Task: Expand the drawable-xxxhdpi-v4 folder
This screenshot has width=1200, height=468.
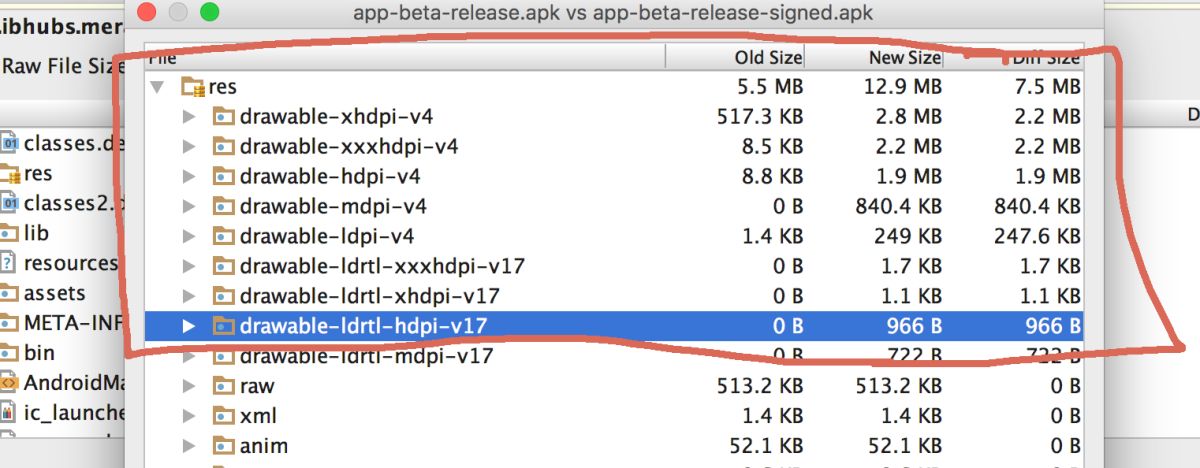Action: 189,147
